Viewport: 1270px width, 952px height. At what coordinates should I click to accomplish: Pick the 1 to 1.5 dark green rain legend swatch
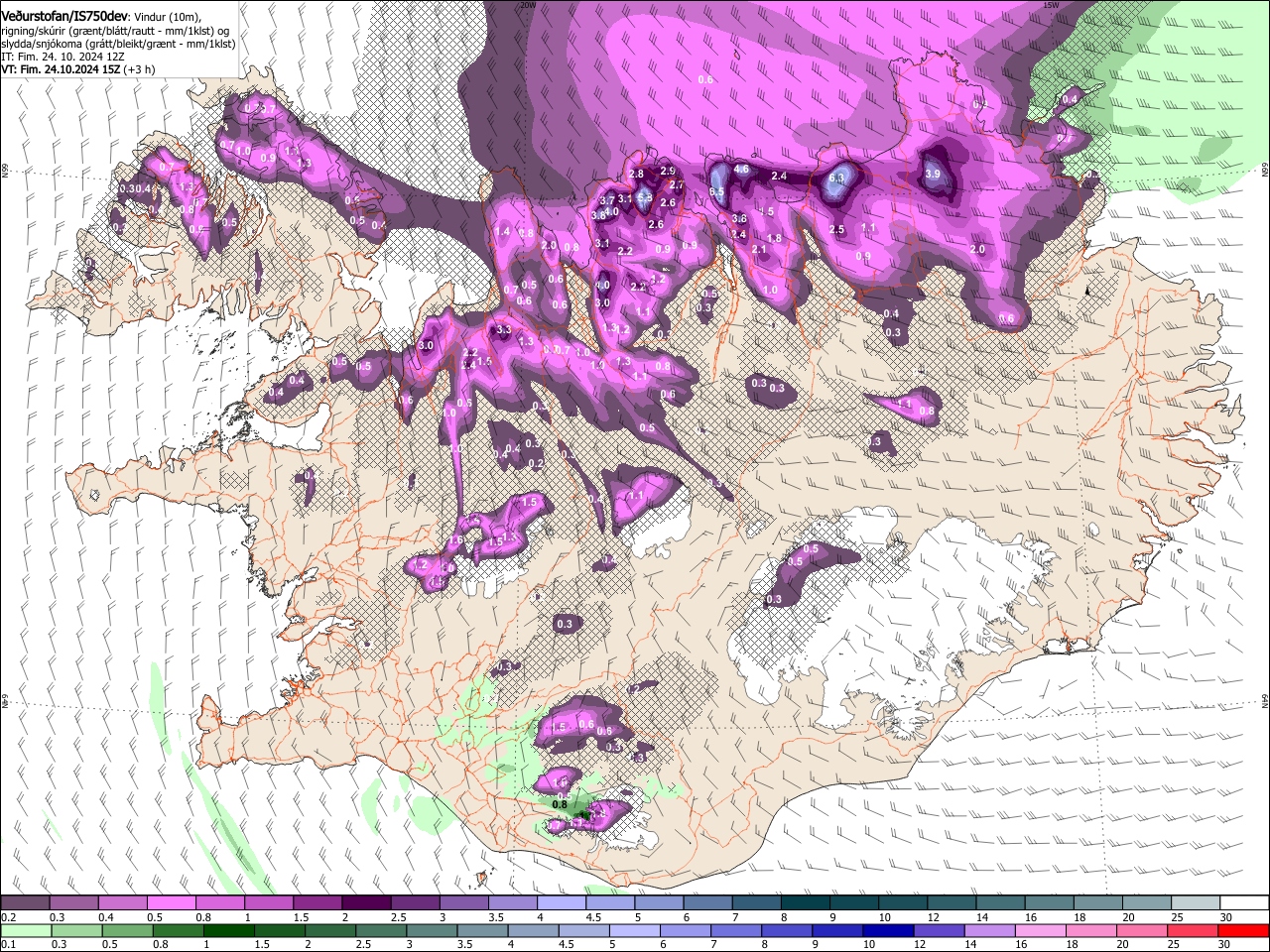pos(228,931)
